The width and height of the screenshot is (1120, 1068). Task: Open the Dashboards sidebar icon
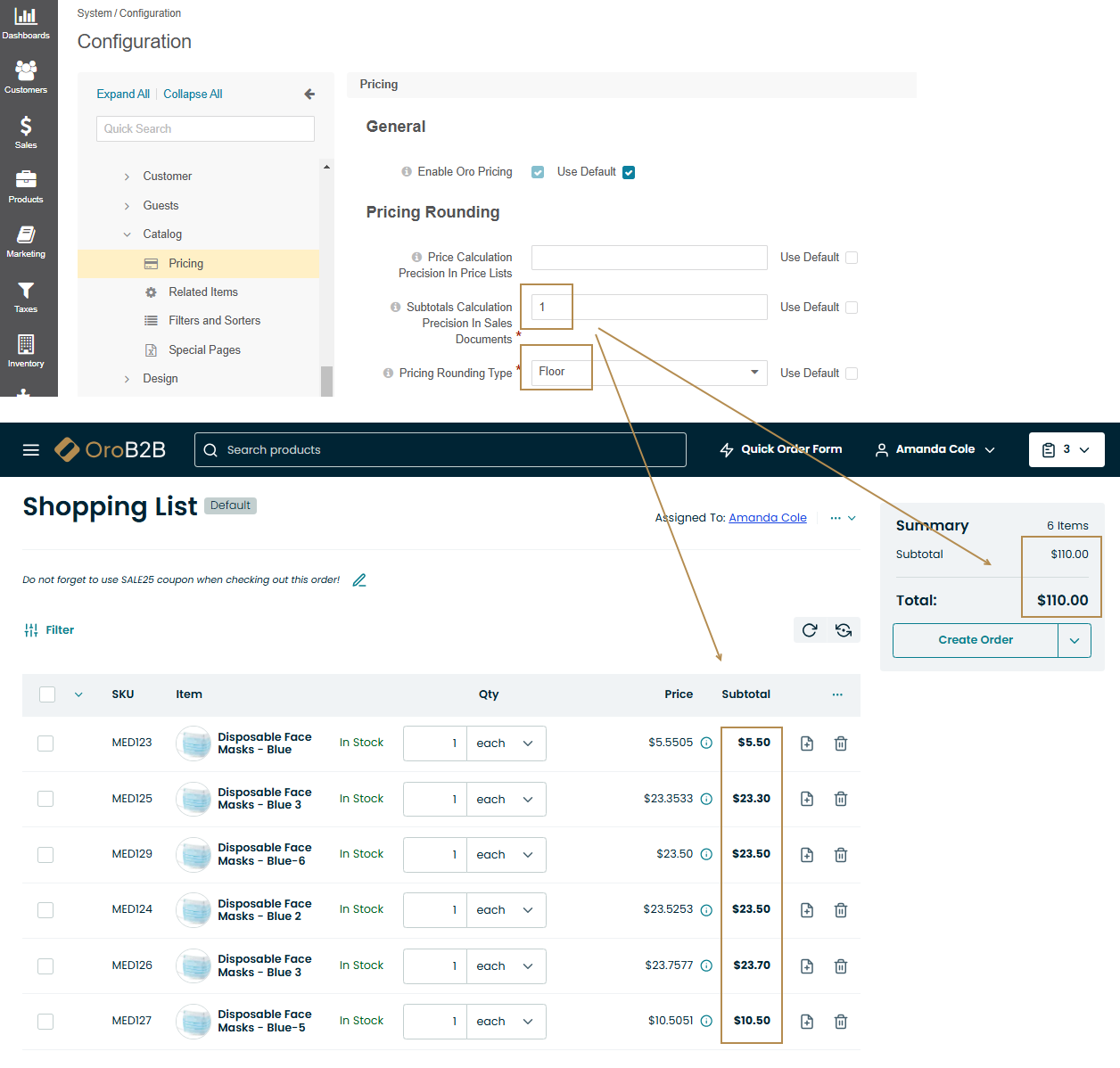click(x=26, y=23)
